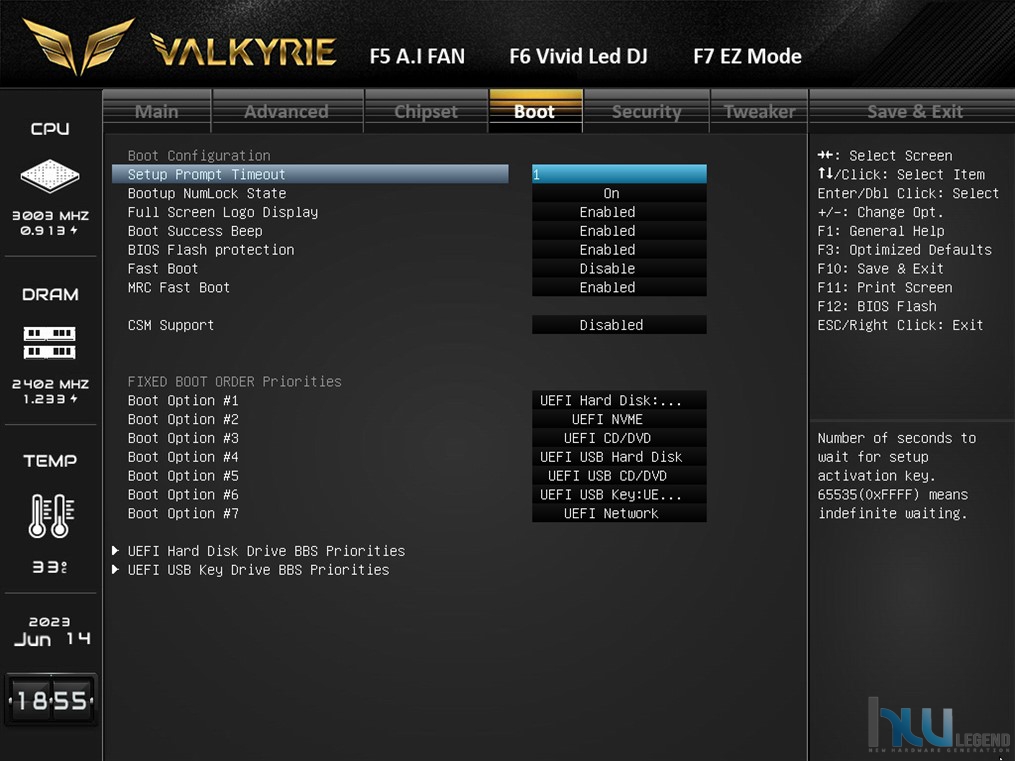Viewport: 1015px width, 761px height.
Task: Select the BIOS Flash protection label
Action: click(211, 250)
